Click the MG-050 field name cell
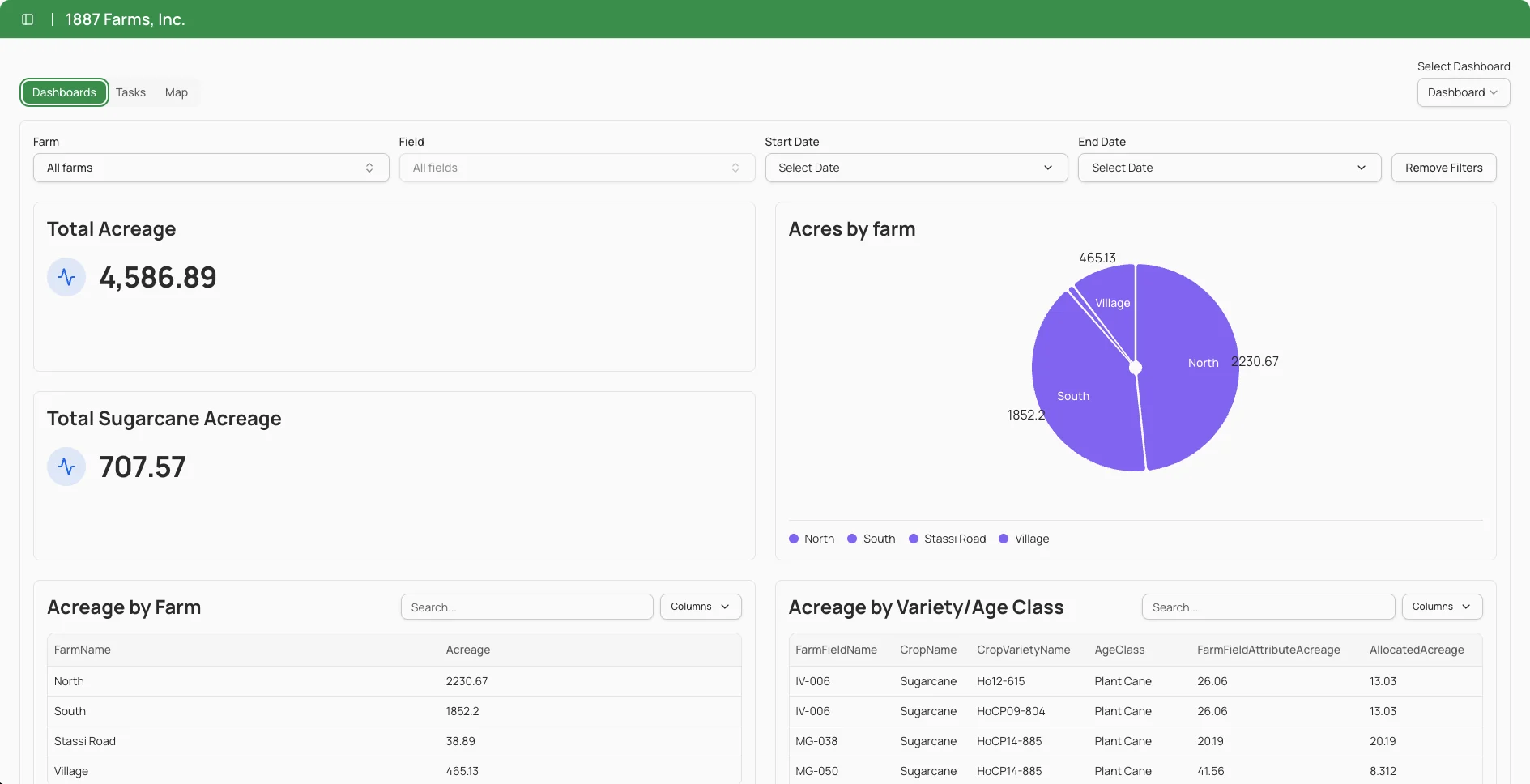The image size is (1530, 784). click(816, 771)
